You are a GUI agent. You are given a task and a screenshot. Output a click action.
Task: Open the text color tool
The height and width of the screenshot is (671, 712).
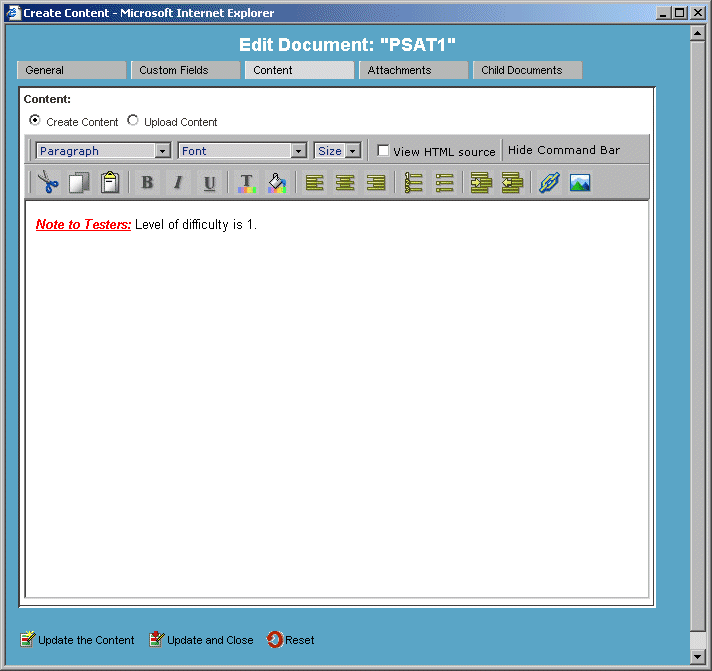(247, 183)
